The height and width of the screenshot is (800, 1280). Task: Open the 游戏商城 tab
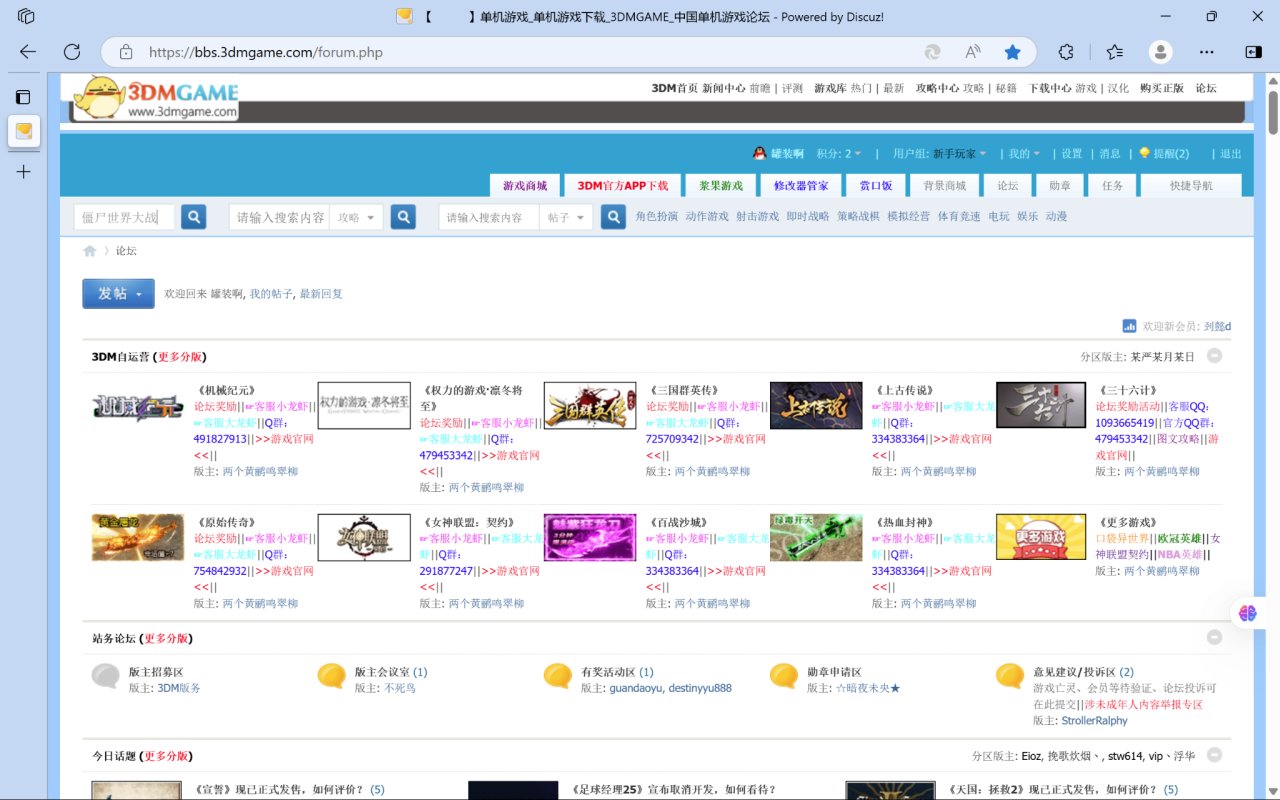(x=525, y=185)
